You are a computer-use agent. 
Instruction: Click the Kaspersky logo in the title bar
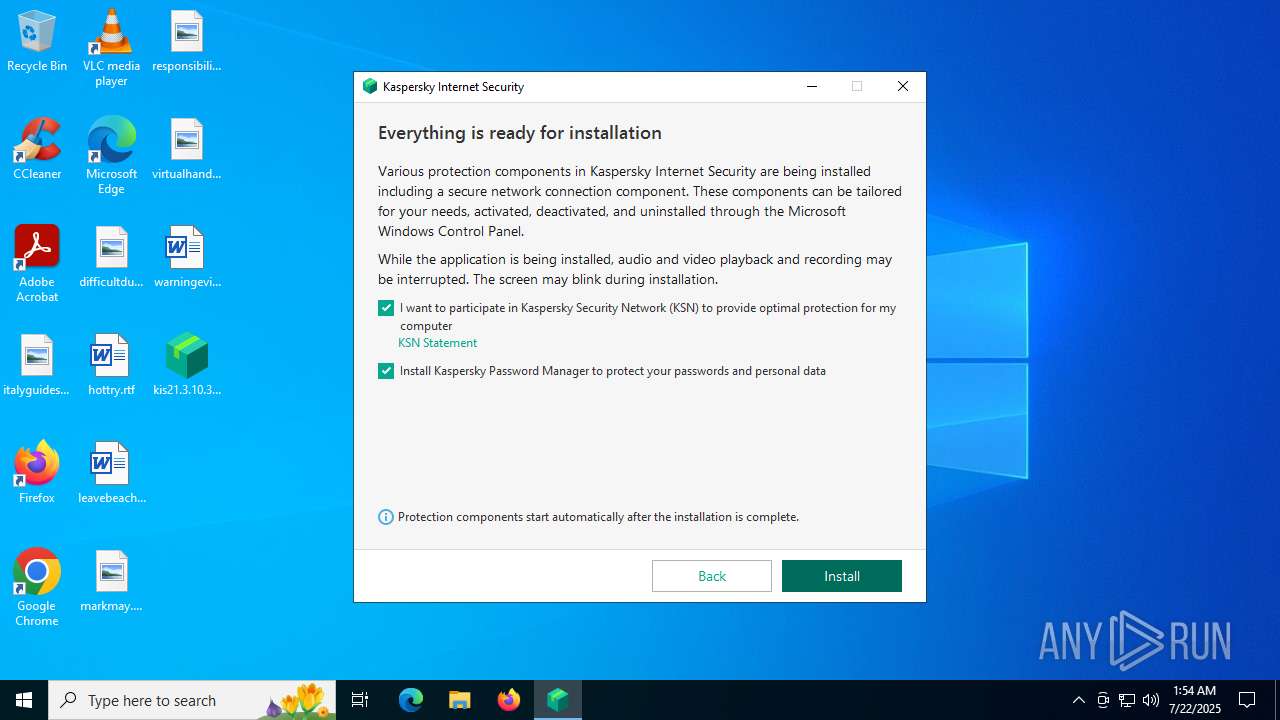370,87
